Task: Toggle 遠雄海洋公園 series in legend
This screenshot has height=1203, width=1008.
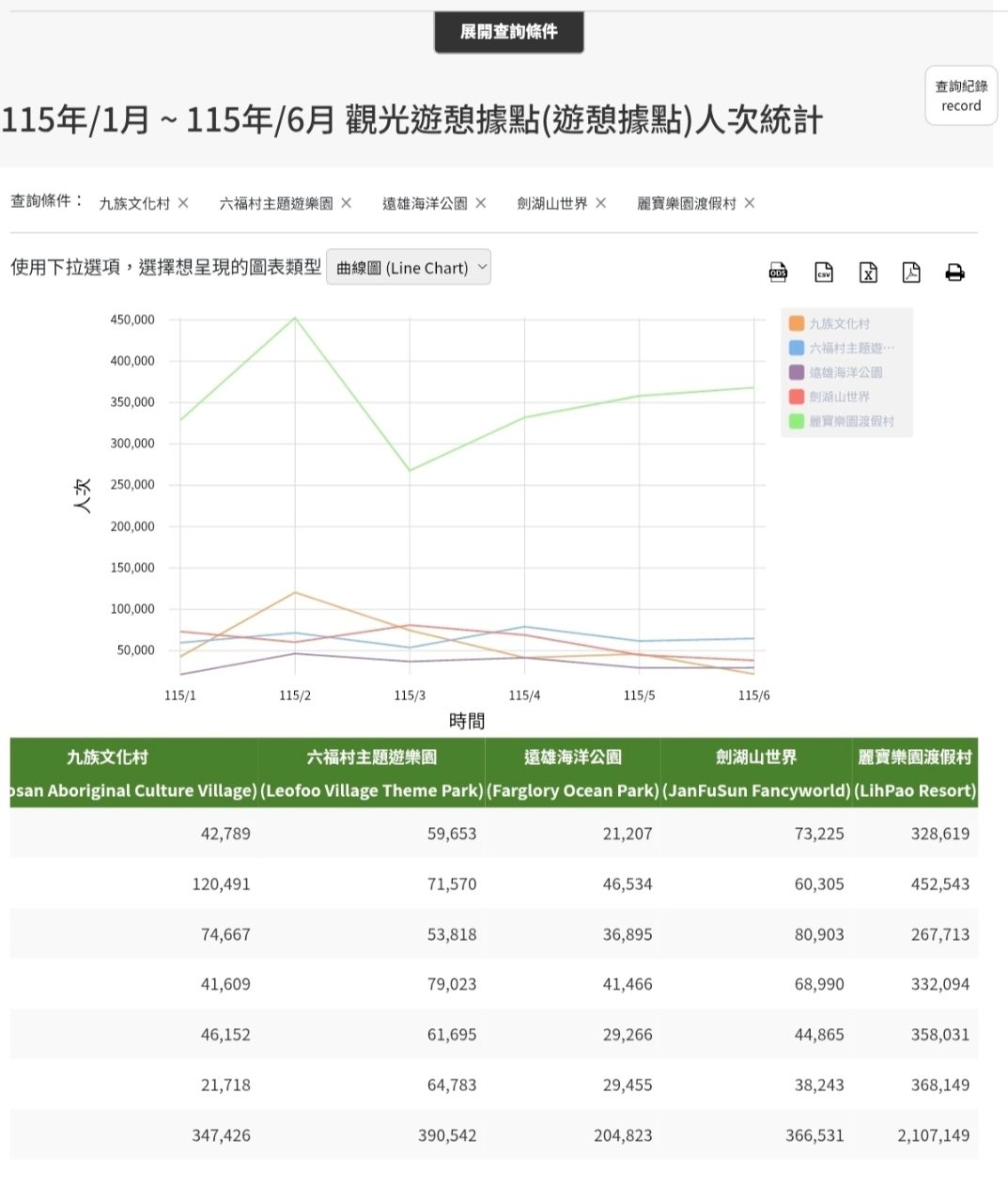Action: point(835,372)
